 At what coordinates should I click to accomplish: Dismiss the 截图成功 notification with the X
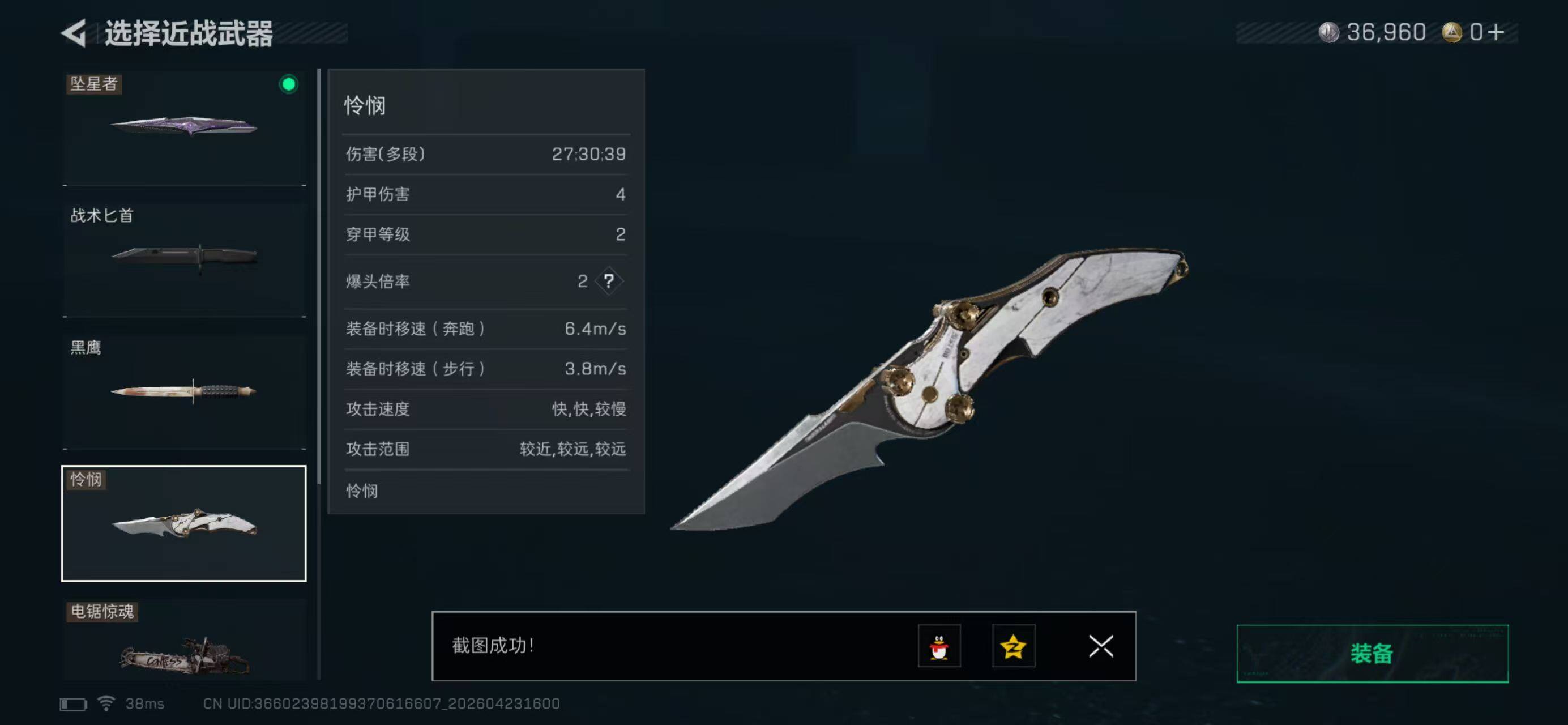tap(1100, 646)
